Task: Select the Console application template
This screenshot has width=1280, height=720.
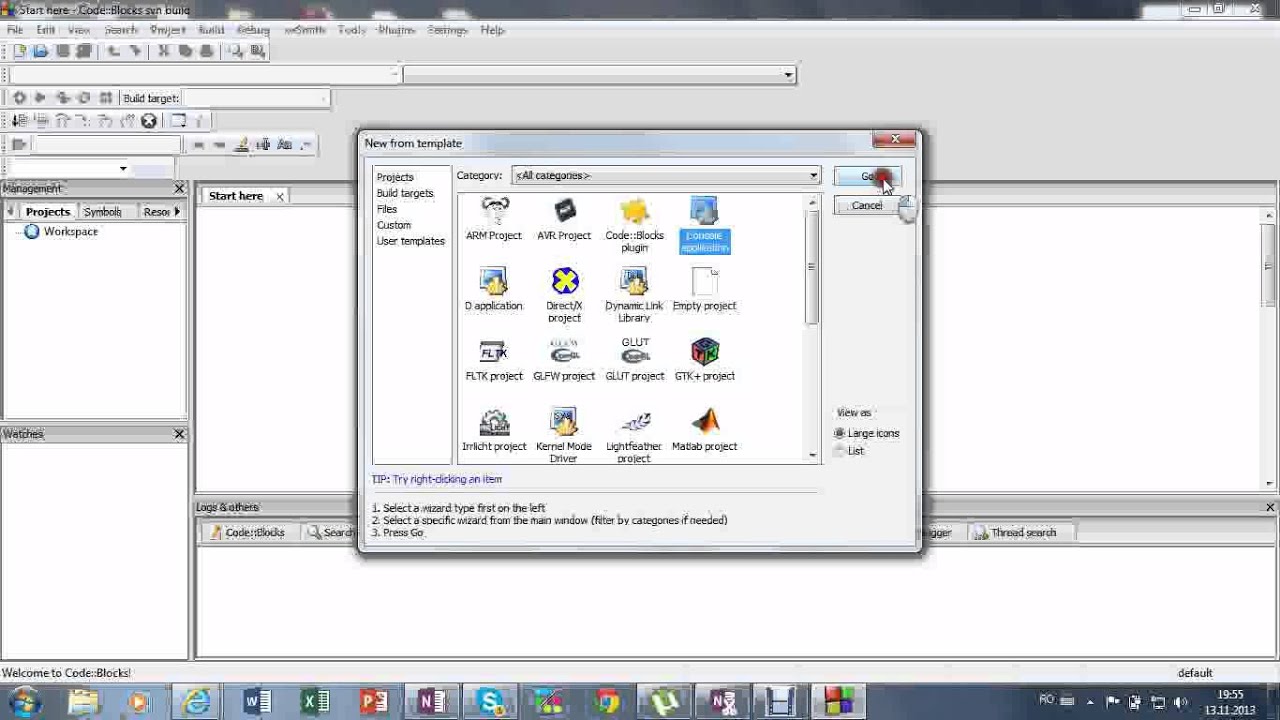Action: [705, 226]
